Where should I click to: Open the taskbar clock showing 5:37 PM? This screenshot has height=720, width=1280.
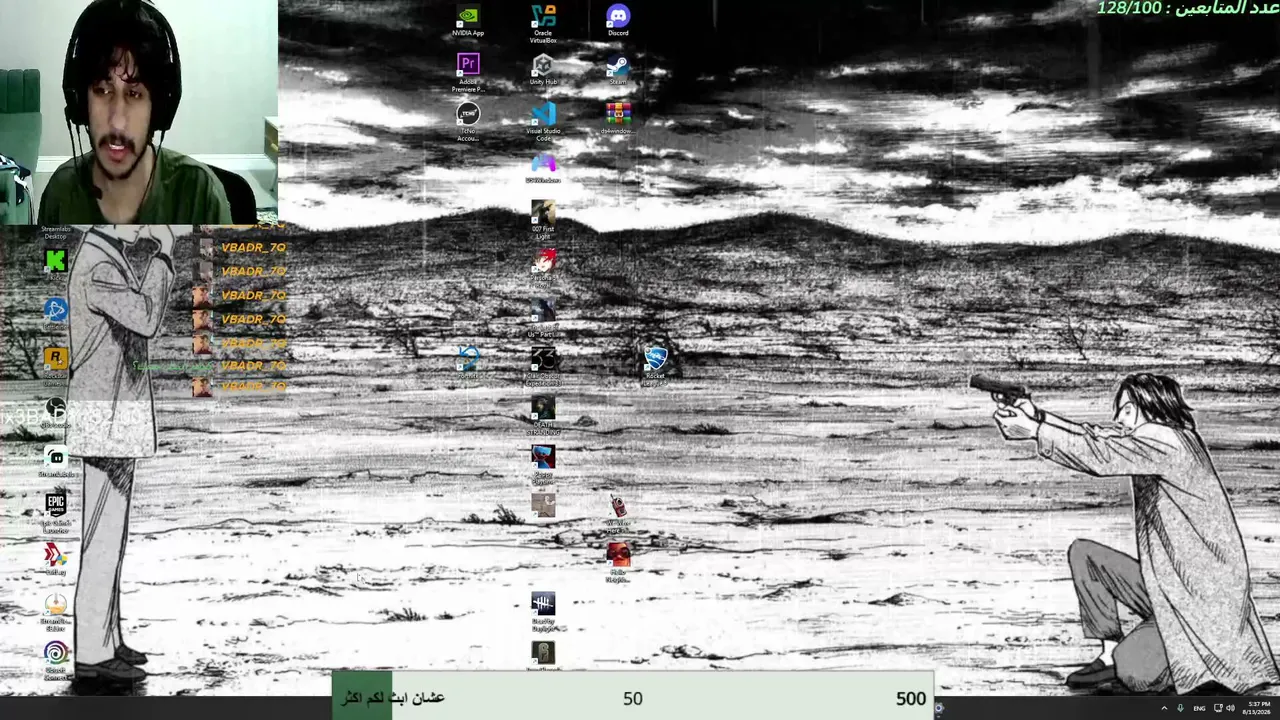(x=1256, y=708)
